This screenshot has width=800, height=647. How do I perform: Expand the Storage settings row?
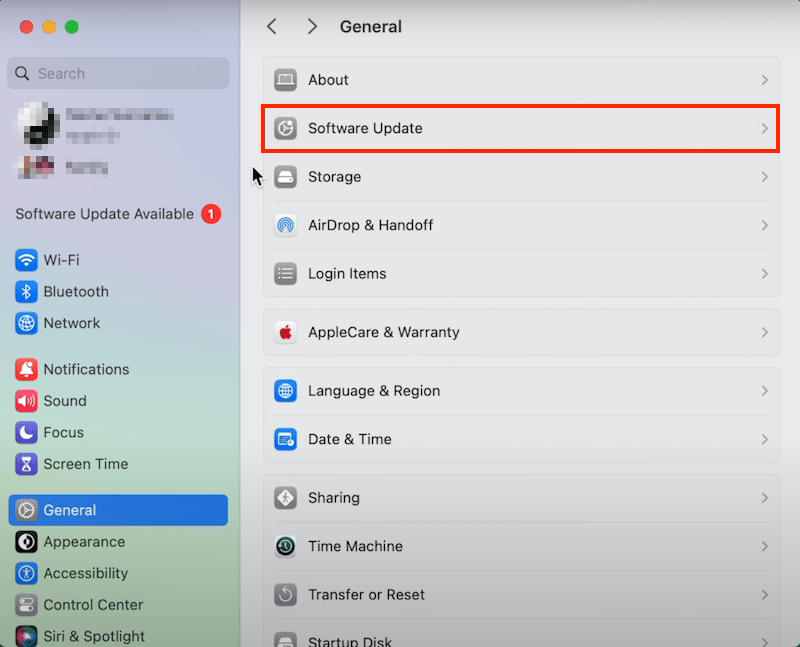pos(520,177)
